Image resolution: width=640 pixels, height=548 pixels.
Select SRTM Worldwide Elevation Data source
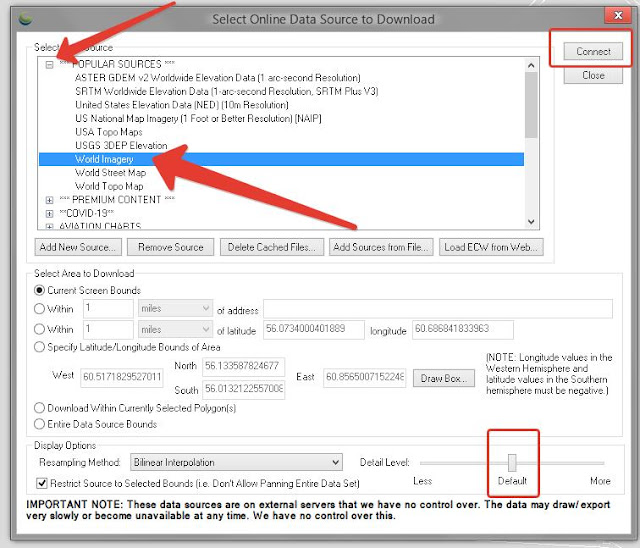pyautogui.click(x=227, y=91)
